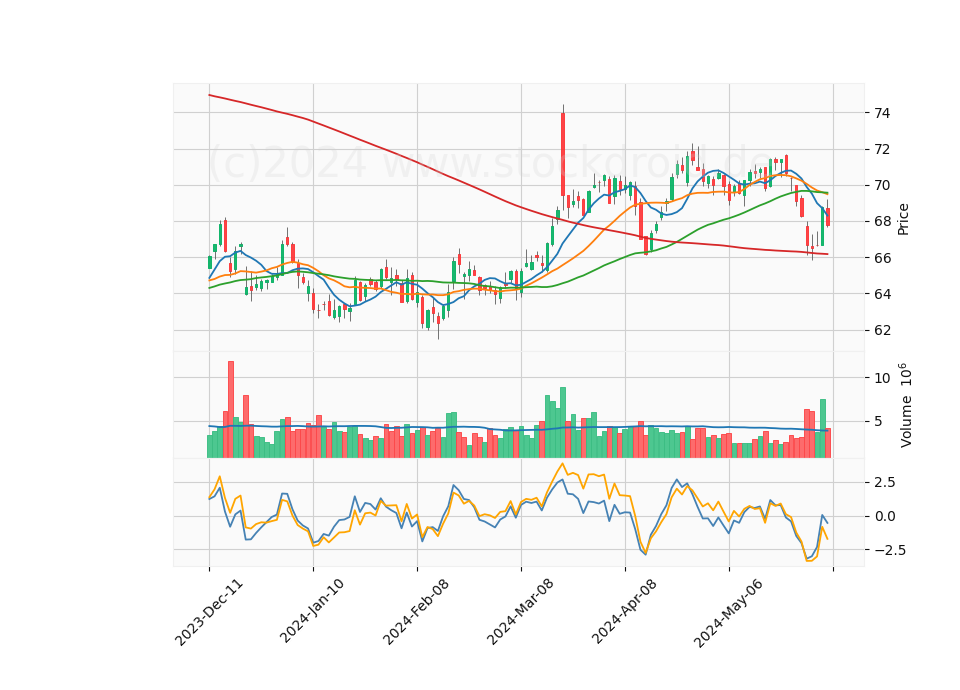
Task: Click the price tick label 64
Action: (882, 294)
